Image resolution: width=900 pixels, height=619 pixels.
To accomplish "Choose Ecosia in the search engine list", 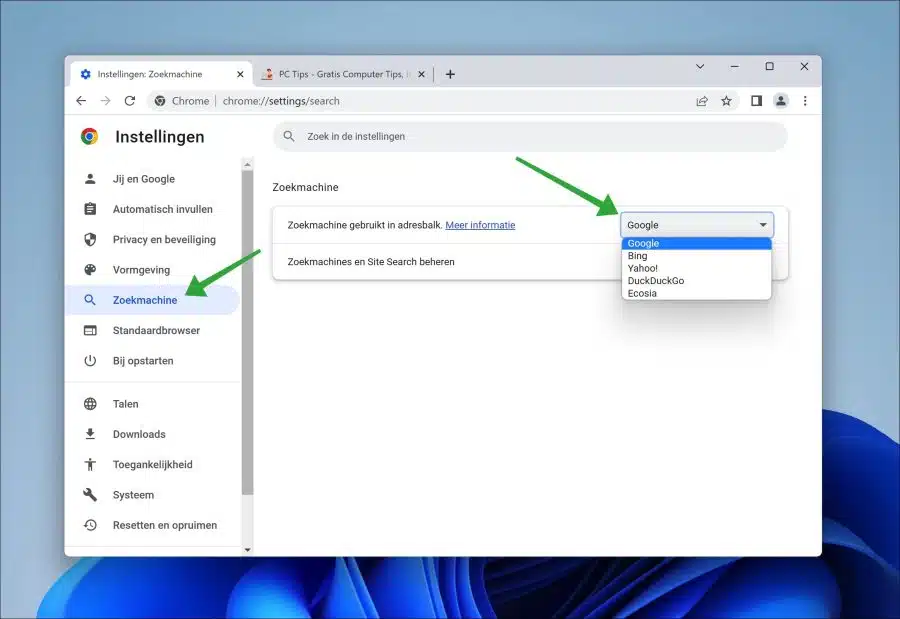I will point(696,293).
